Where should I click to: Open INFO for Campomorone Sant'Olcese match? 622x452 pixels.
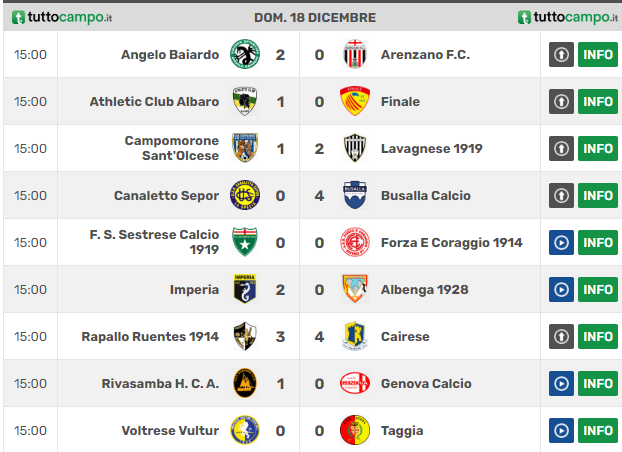(598, 148)
